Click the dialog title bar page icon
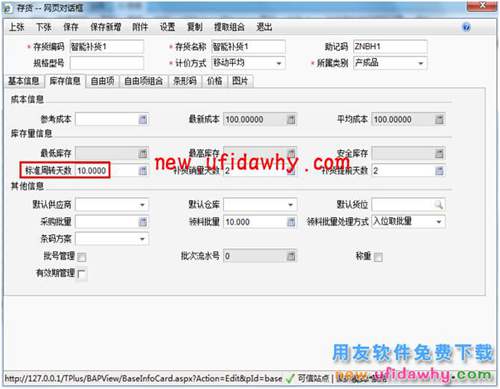Screen dimensions: 500x389 (x=8, y=8)
